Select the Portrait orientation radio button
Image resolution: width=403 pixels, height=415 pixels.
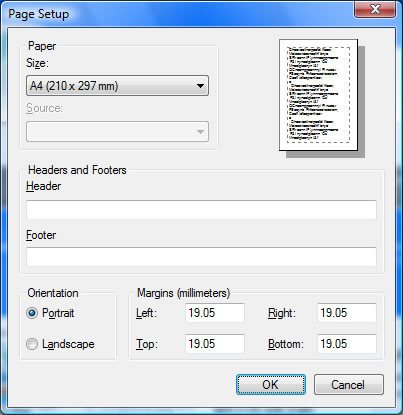32,313
